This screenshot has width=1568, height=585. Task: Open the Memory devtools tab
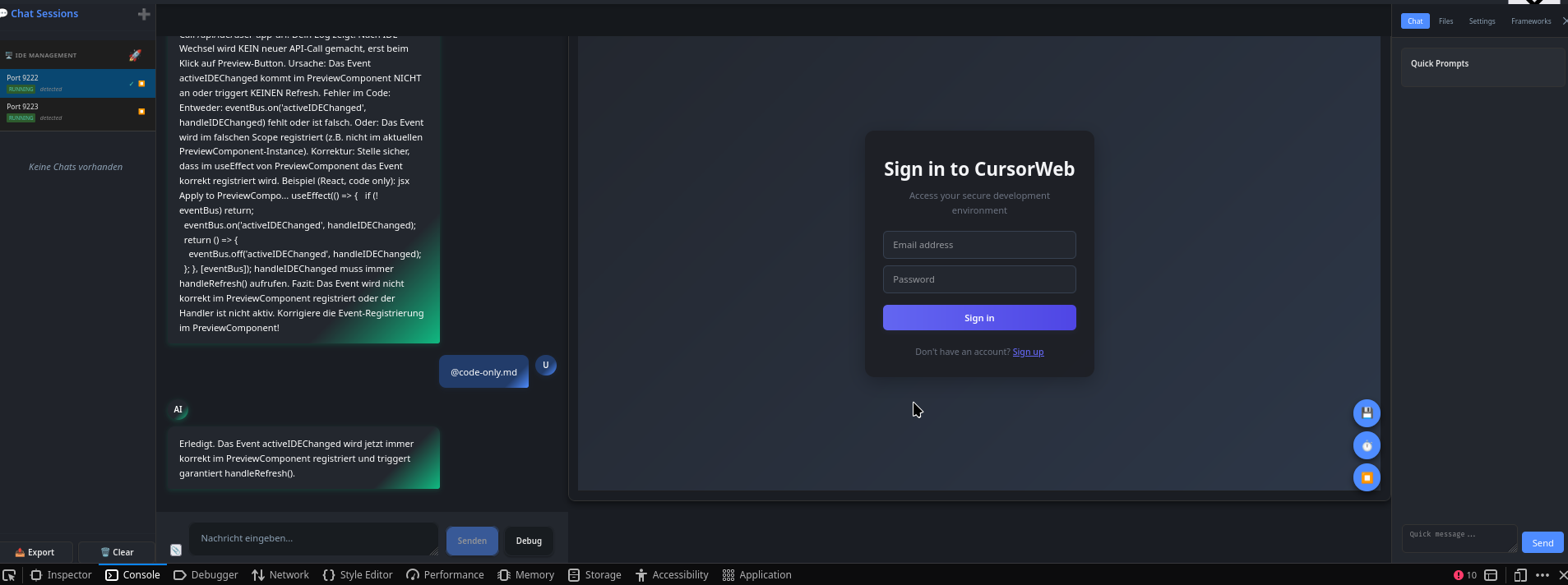tap(526, 575)
